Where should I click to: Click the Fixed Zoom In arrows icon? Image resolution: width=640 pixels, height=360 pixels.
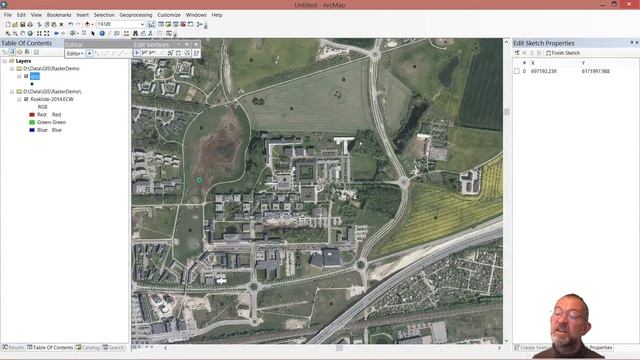click(39, 33)
